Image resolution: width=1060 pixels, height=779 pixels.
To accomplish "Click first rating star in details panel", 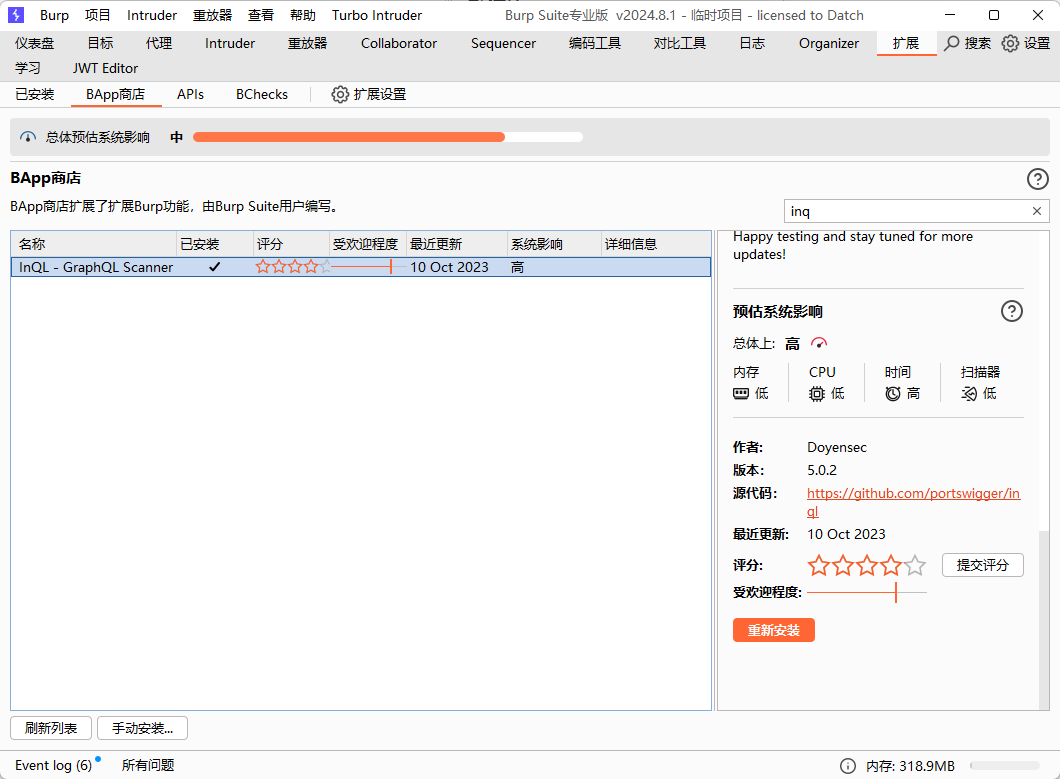I will click(819, 565).
